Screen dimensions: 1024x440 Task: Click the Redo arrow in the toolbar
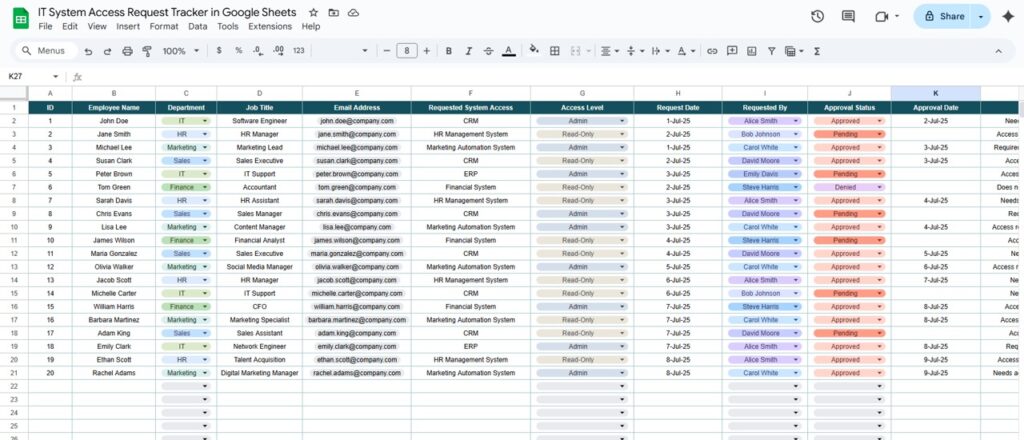tap(108, 51)
